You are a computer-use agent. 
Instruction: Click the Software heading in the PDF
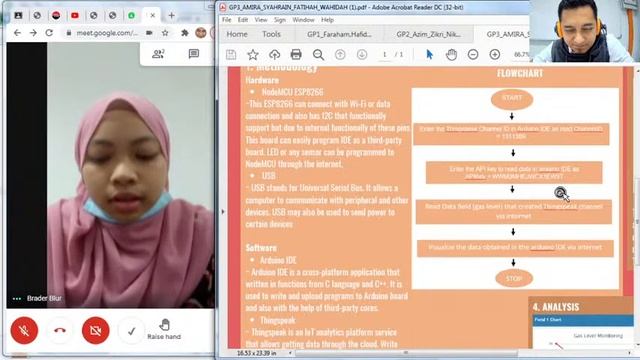click(261, 248)
